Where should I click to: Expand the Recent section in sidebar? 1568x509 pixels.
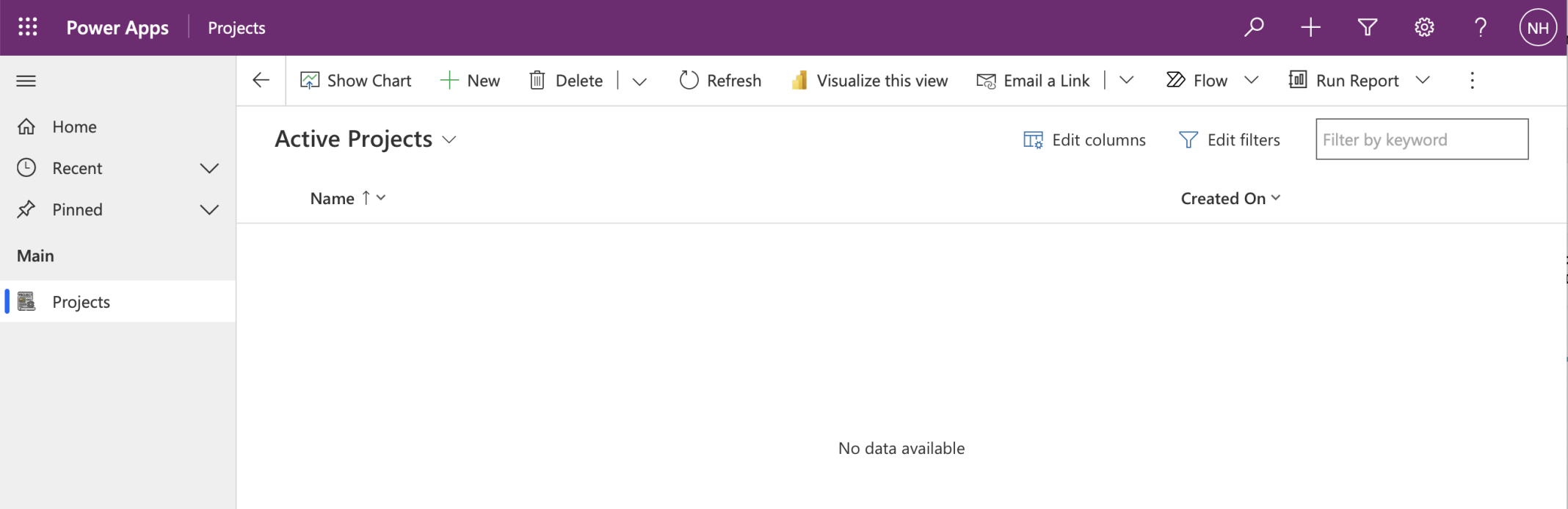209,168
